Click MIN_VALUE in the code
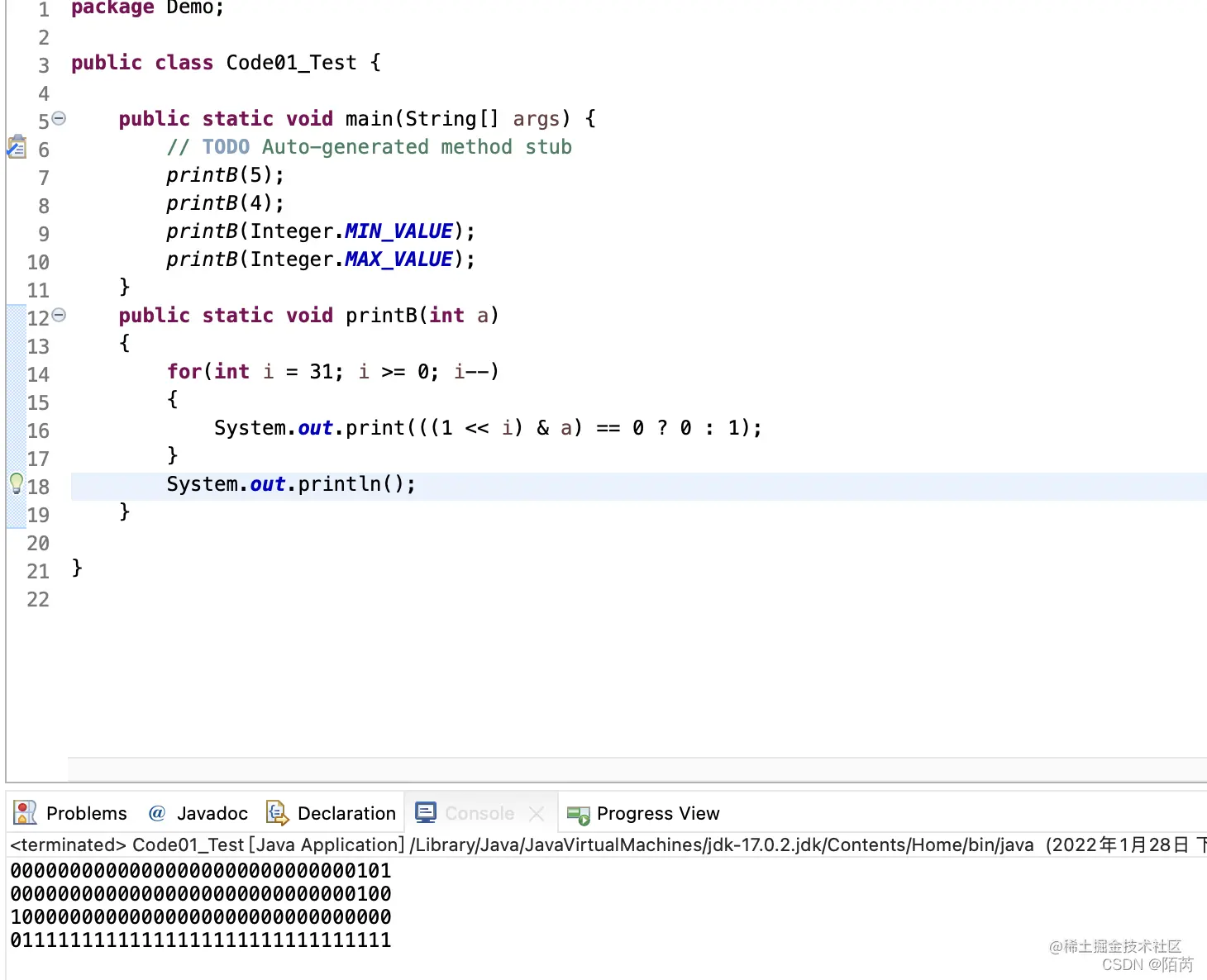1207x980 pixels. 398,231
